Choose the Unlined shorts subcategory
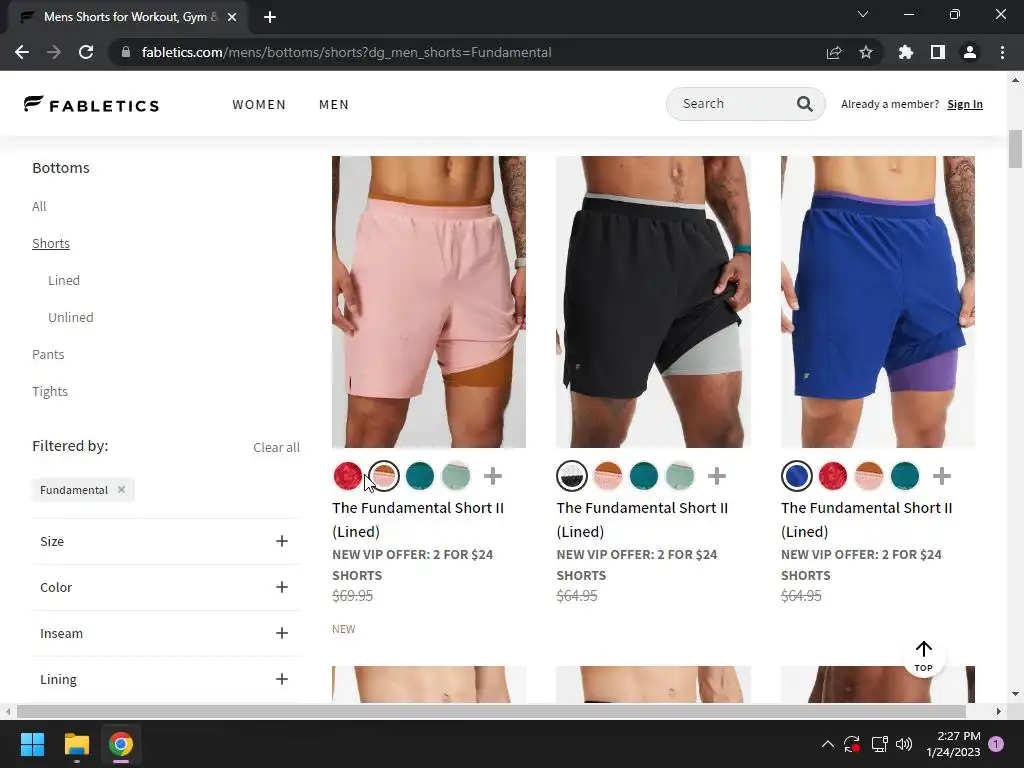Viewport: 1024px width, 768px height. (x=71, y=317)
